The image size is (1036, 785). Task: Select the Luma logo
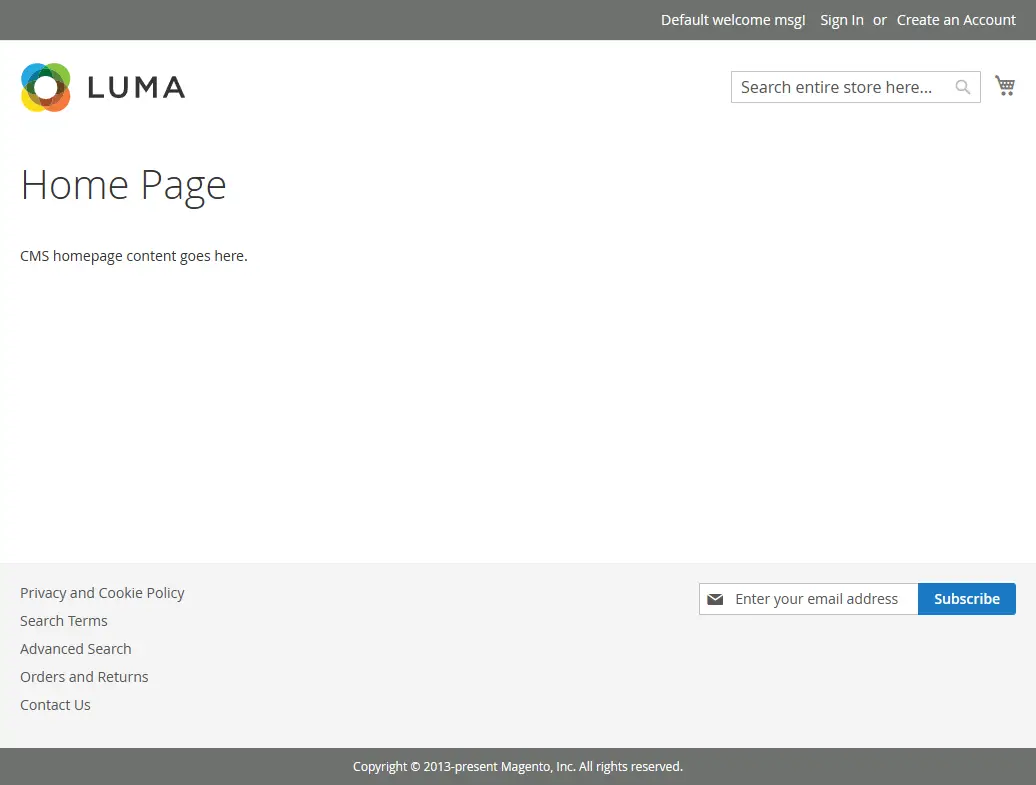pos(100,87)
